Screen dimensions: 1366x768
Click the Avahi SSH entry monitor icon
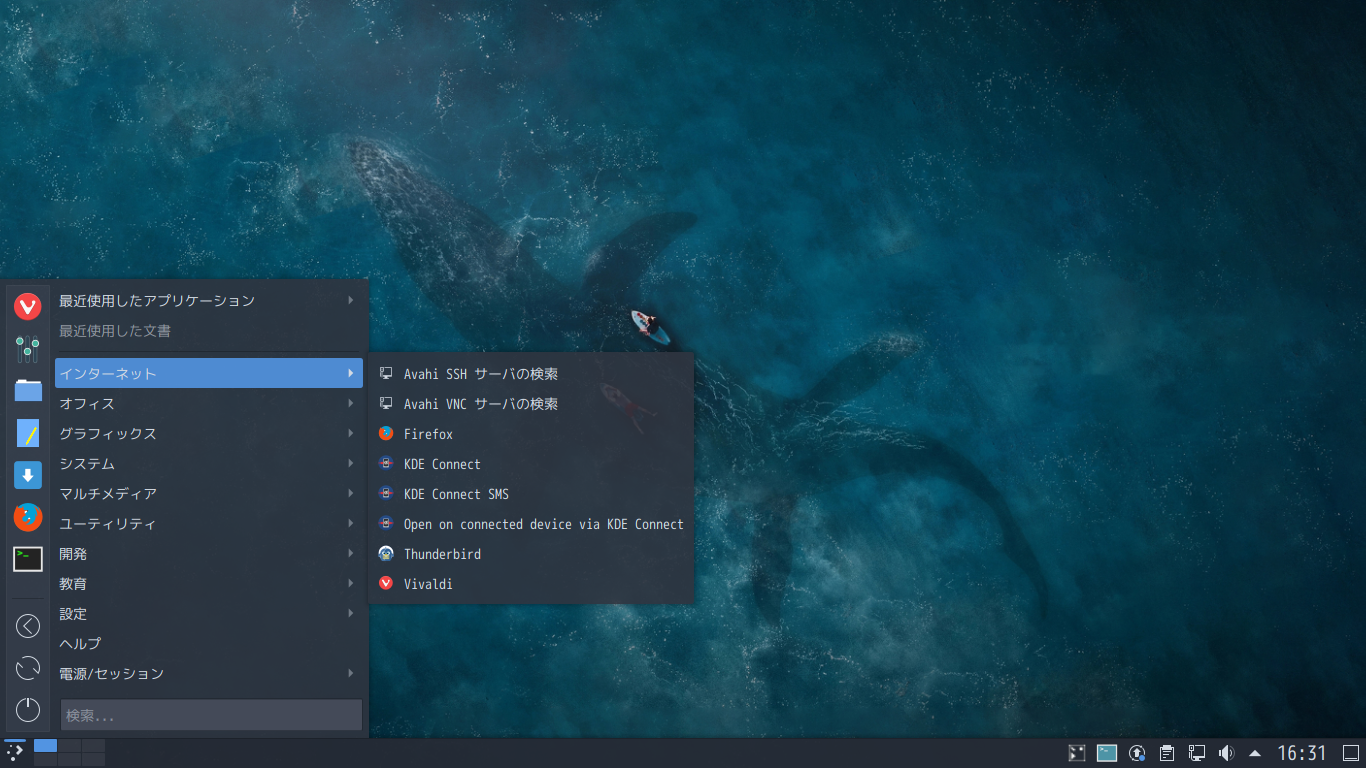(x=386, y=374)
